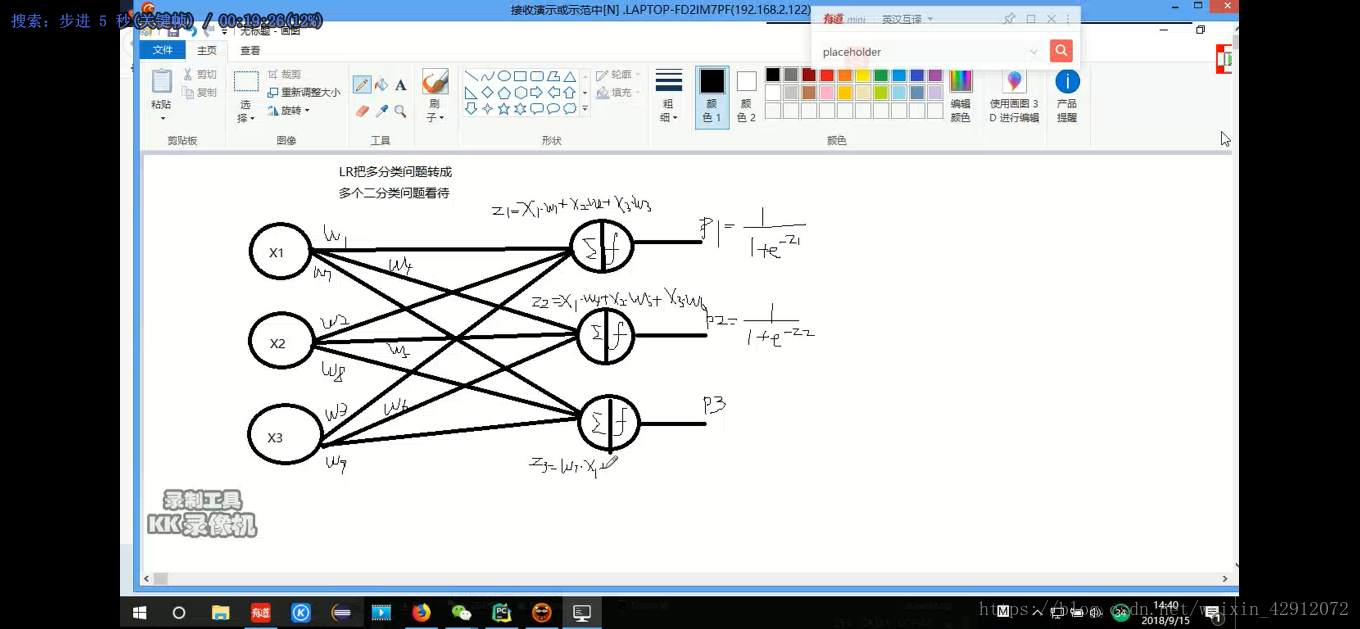Click the Crop (裁剪) button
The width and height of the screenshot is (1360, 629).
(284, 75)
